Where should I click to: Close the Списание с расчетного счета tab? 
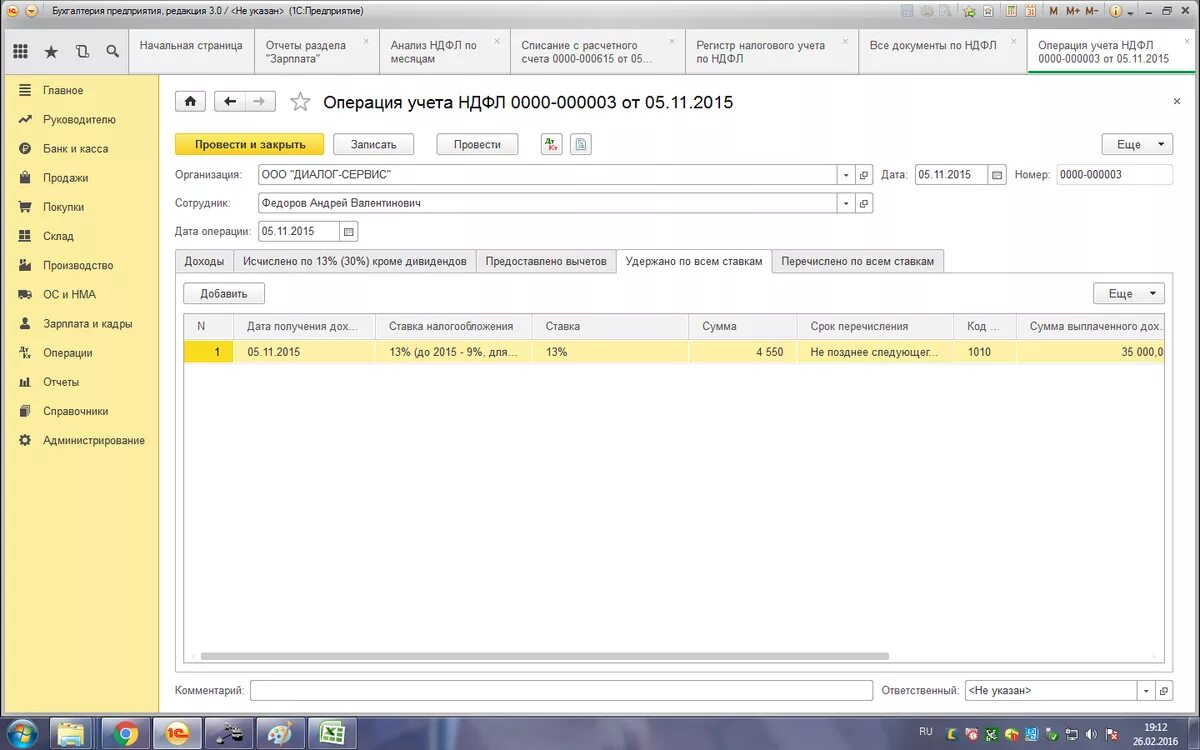(672, 42)
